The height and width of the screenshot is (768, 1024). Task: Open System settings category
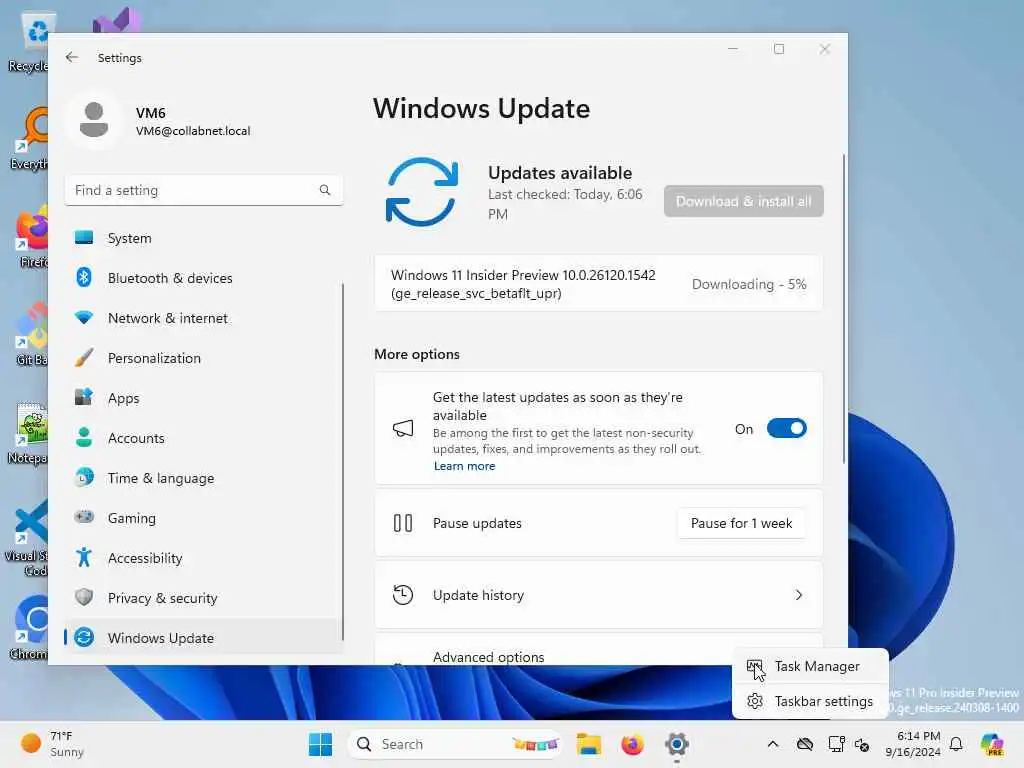pyautogui.click(x=204, y=238)
